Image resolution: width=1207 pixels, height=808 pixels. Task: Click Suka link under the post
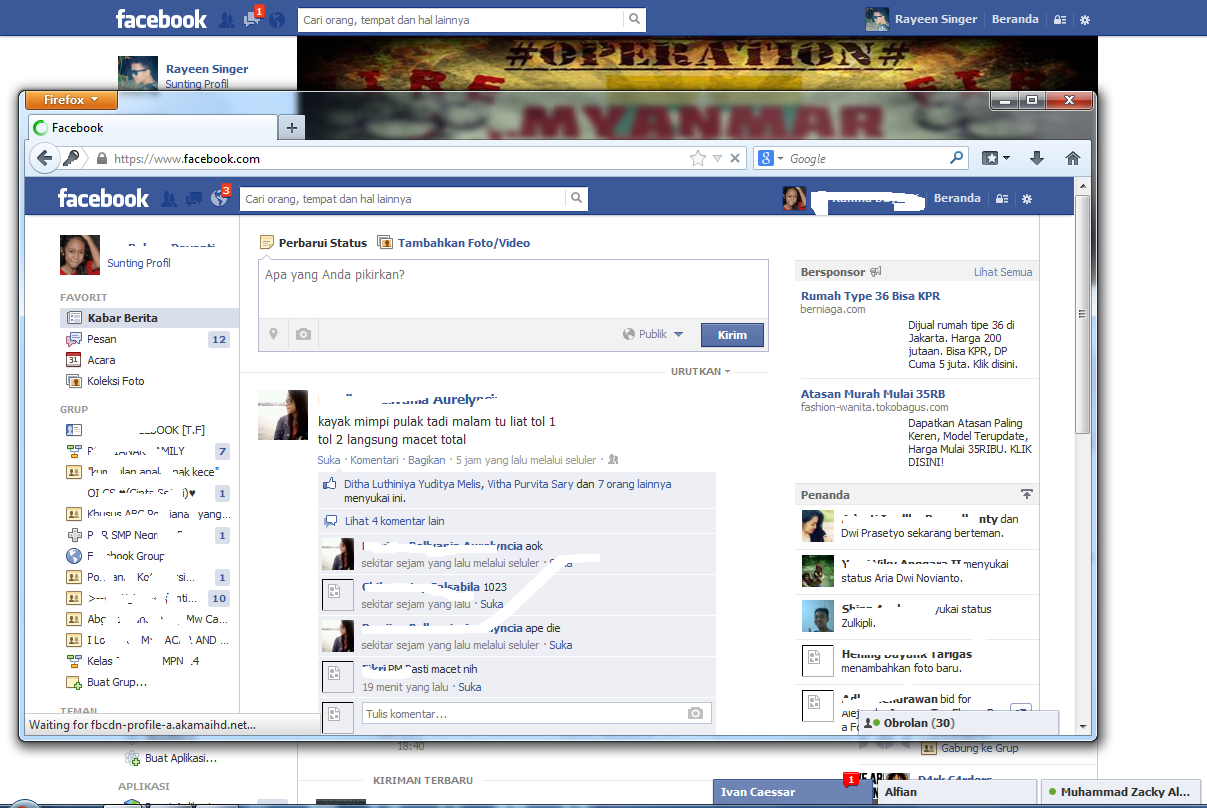328,460
